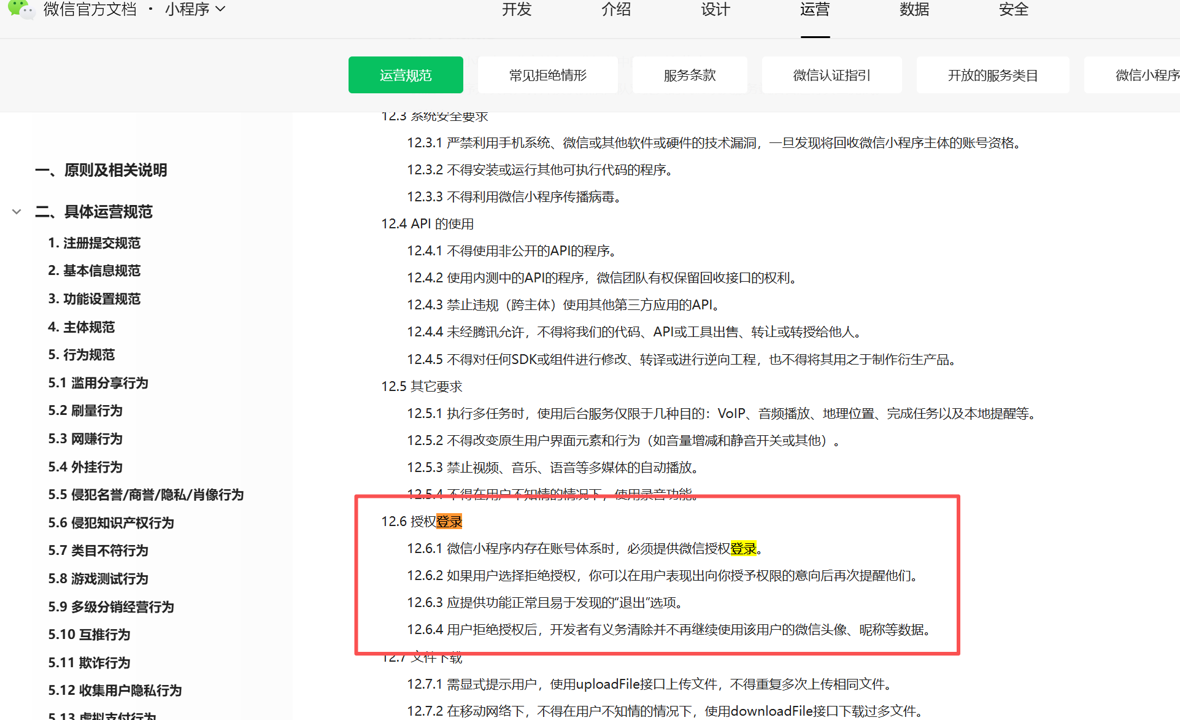Screen dimensions: 1180x720
Task: Go to 一、原则及相关说明 in sidebar
Action: pyautogui.click(x=101, y=170)
